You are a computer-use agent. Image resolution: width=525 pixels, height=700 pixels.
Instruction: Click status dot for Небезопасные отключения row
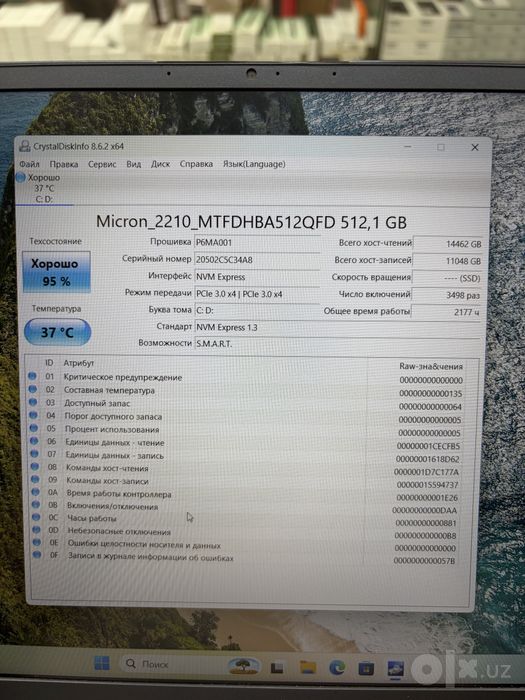pyautogui.click(x=37, y=530)
